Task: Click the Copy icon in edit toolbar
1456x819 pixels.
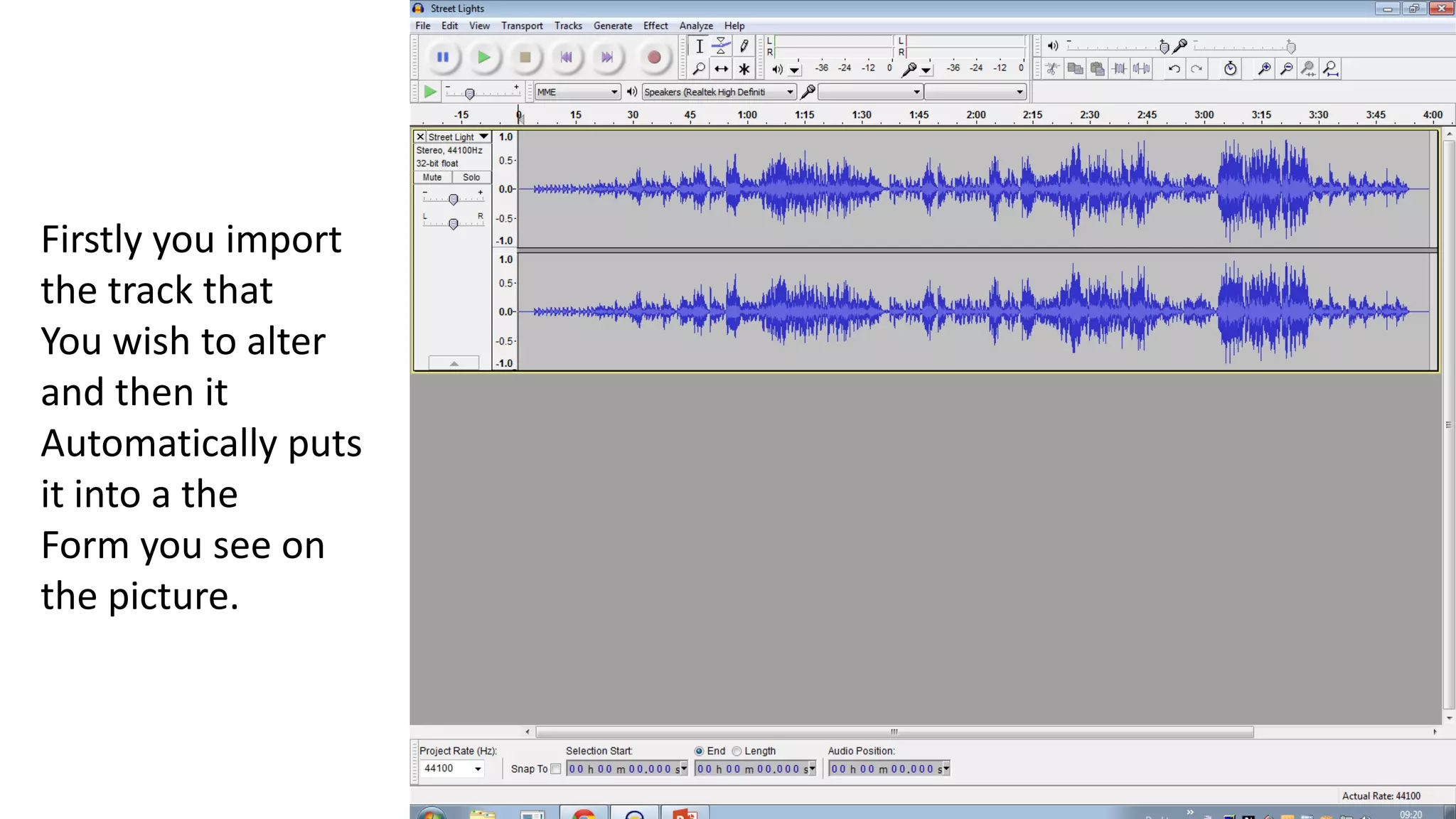Action: tap(1075, 69)
